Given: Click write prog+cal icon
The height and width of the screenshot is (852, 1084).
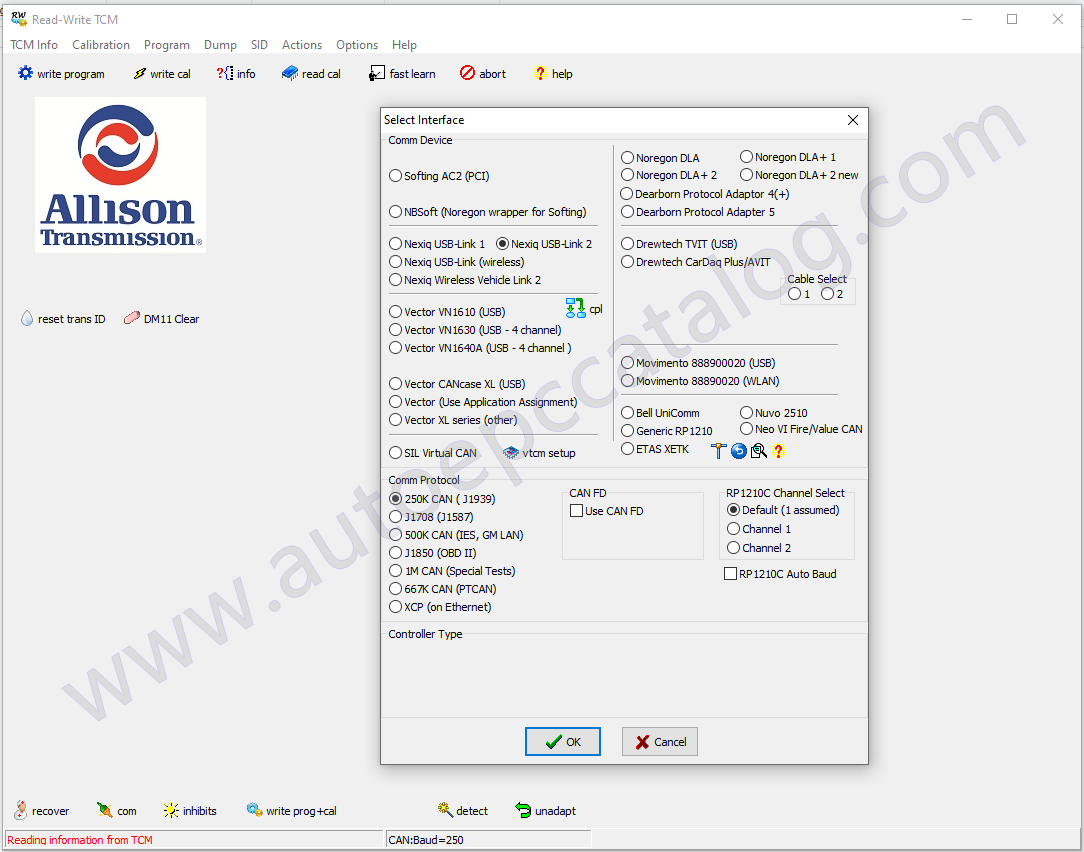Looking at the screenshot, I should [254, 811].
